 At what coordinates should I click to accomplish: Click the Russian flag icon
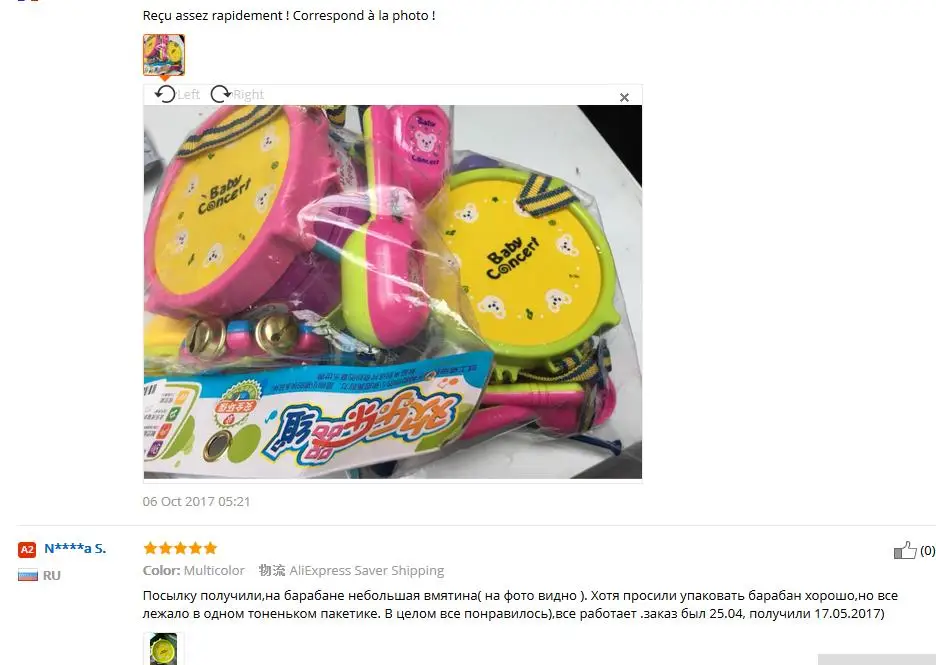(x=27, y=575)
